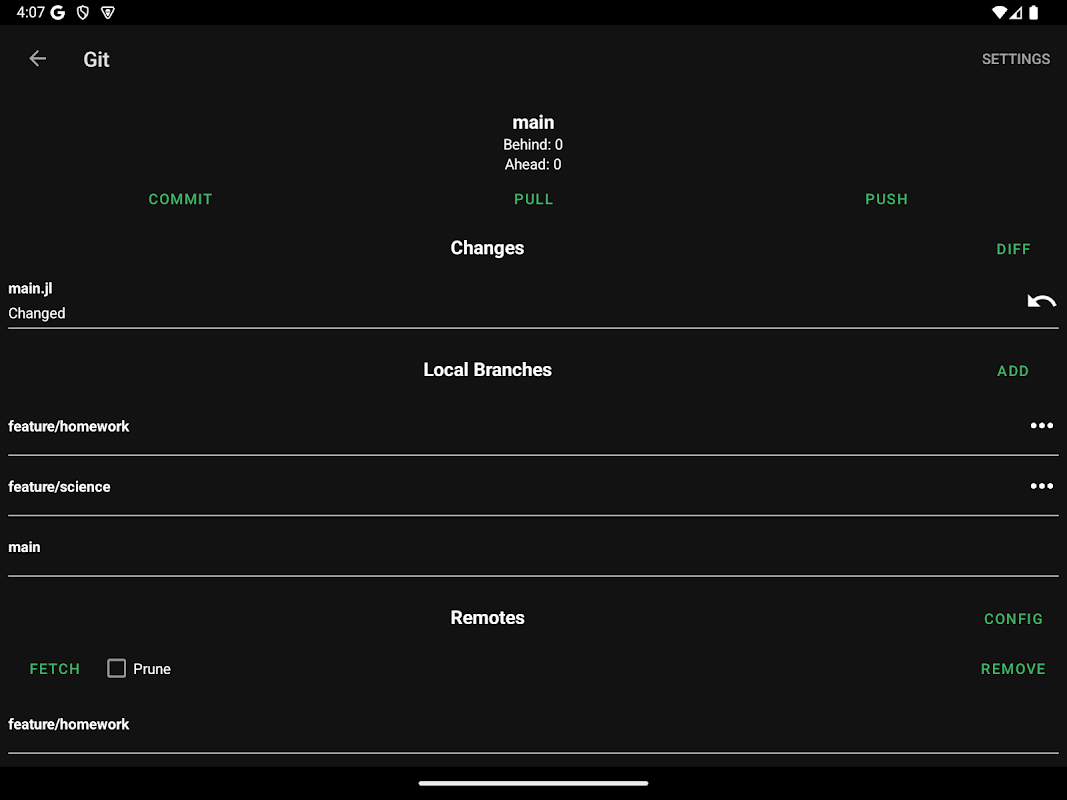
Task: Tap the Brave VPN icon in status bar
Action: pos(108,12)
